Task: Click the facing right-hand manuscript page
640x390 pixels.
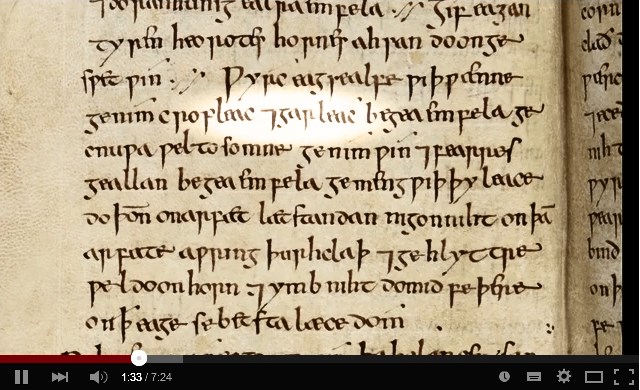Action: [594, 175]
